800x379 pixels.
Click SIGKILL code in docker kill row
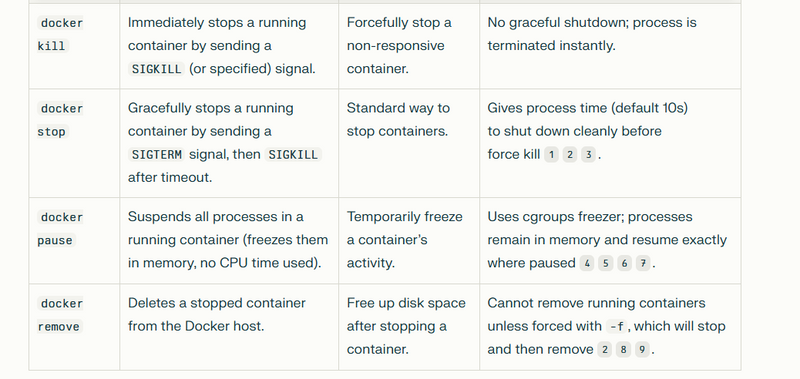coord(157,69)
